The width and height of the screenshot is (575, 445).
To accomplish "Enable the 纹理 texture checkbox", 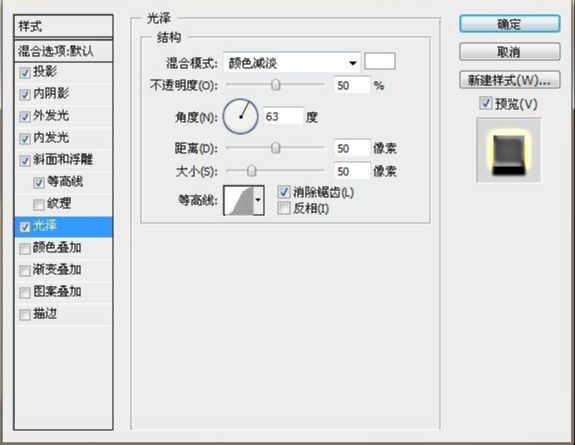I will click(x=39, y=205).
